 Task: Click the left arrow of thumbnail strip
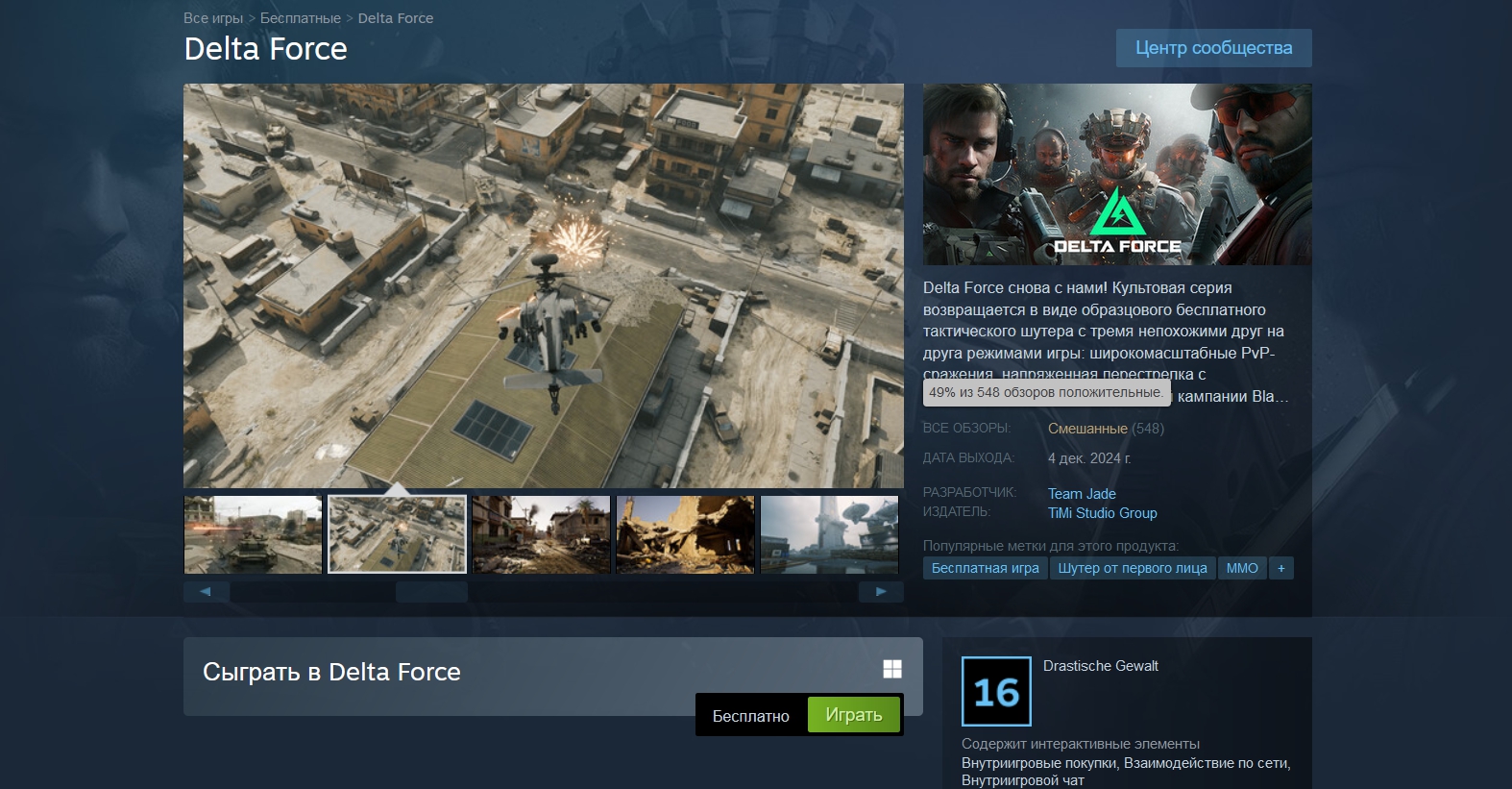[206, 592]
